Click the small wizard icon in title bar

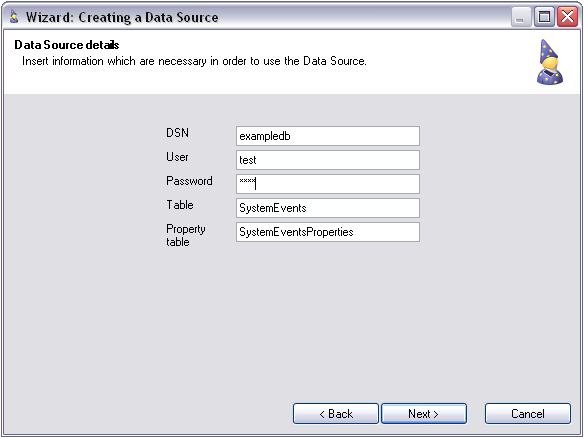coord(14,16)
